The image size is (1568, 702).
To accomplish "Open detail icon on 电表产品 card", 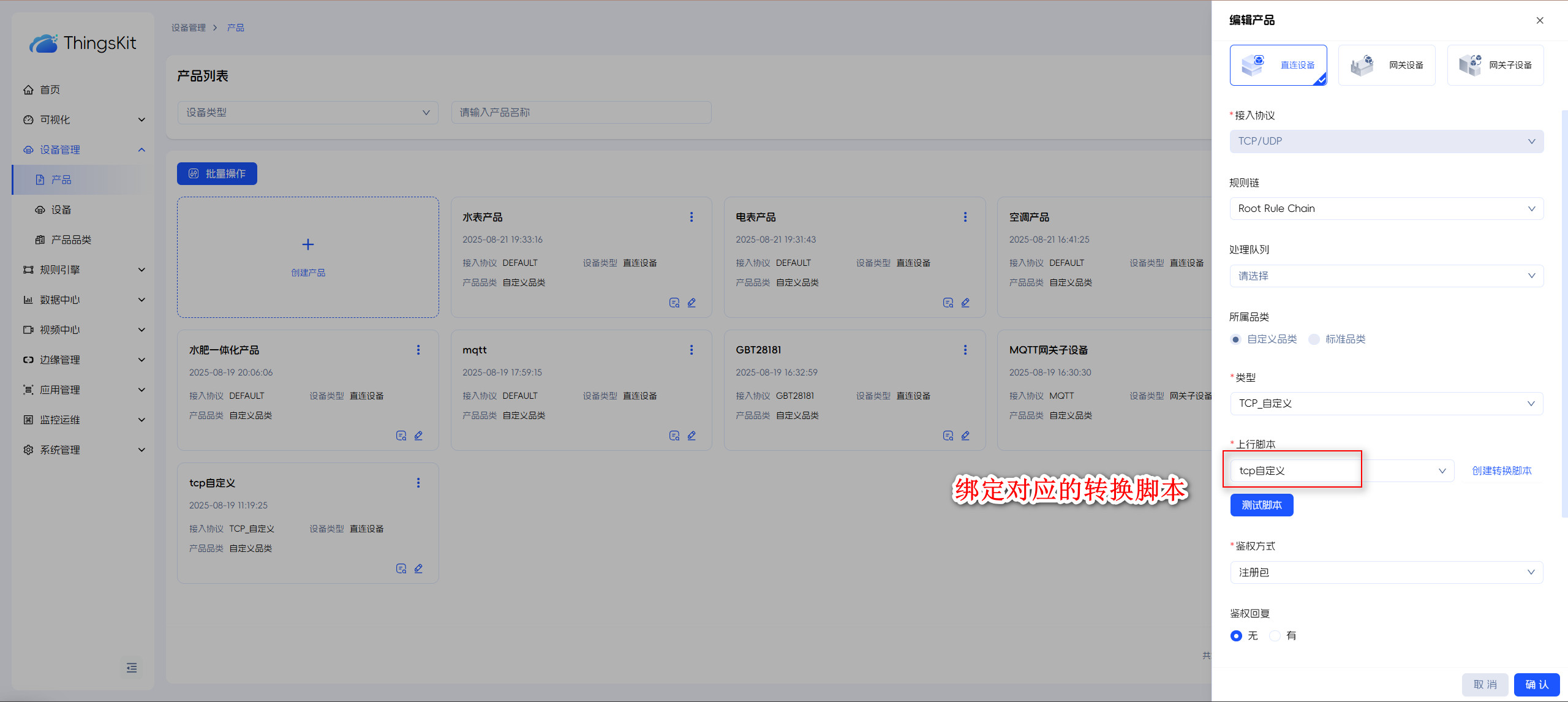I will click(x=948, y=303).
